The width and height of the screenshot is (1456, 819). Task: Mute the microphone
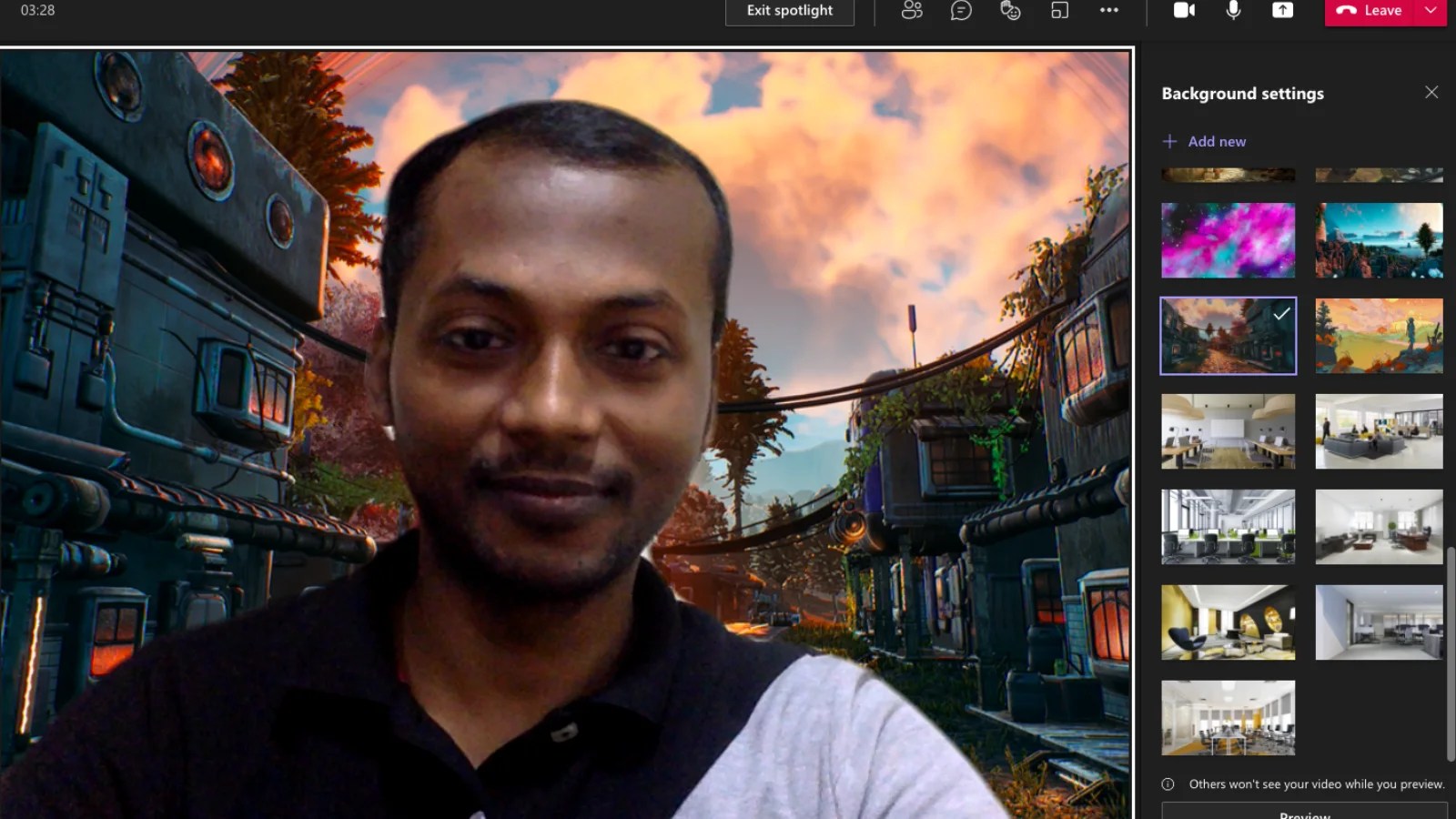point(1233,10)
